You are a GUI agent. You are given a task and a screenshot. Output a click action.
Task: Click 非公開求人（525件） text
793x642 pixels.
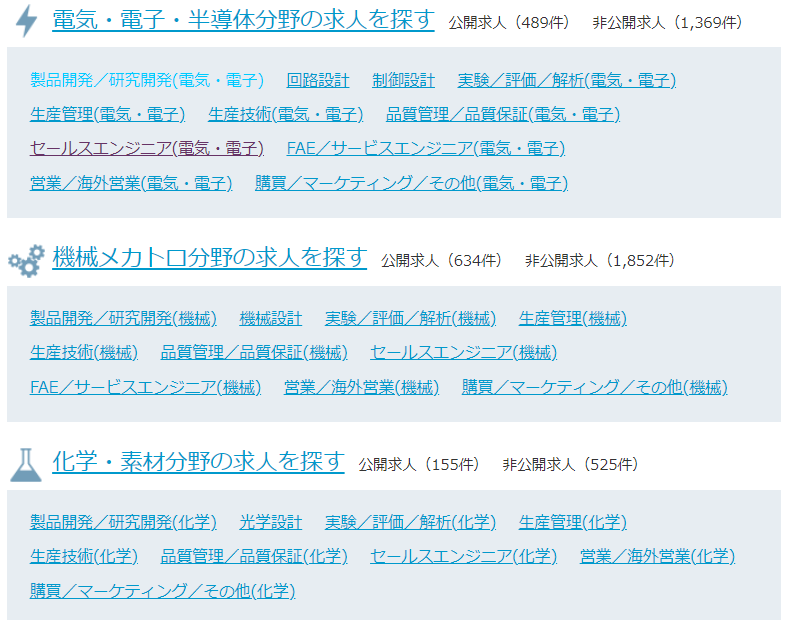coord(570,464)
